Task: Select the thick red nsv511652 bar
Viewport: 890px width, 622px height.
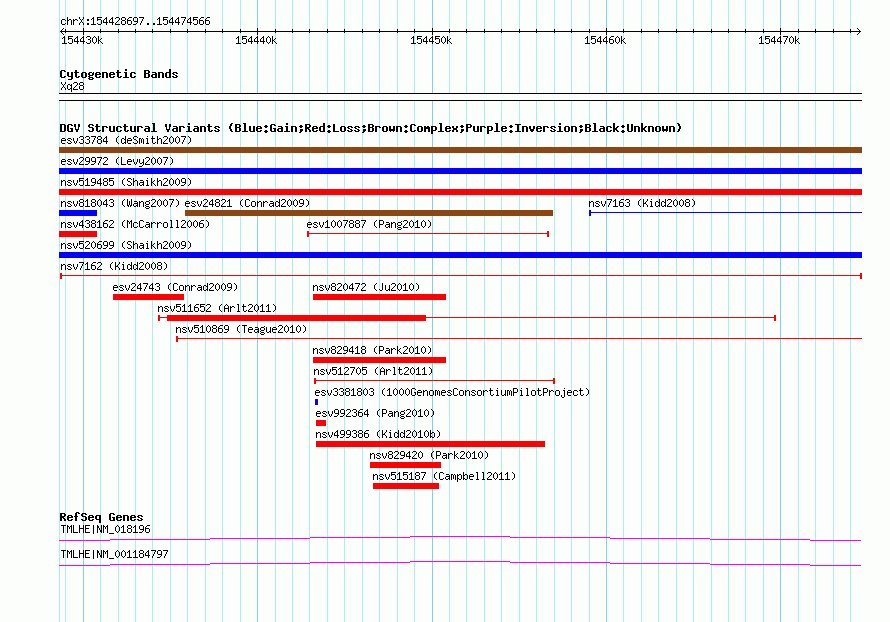Action: [296, 318]
